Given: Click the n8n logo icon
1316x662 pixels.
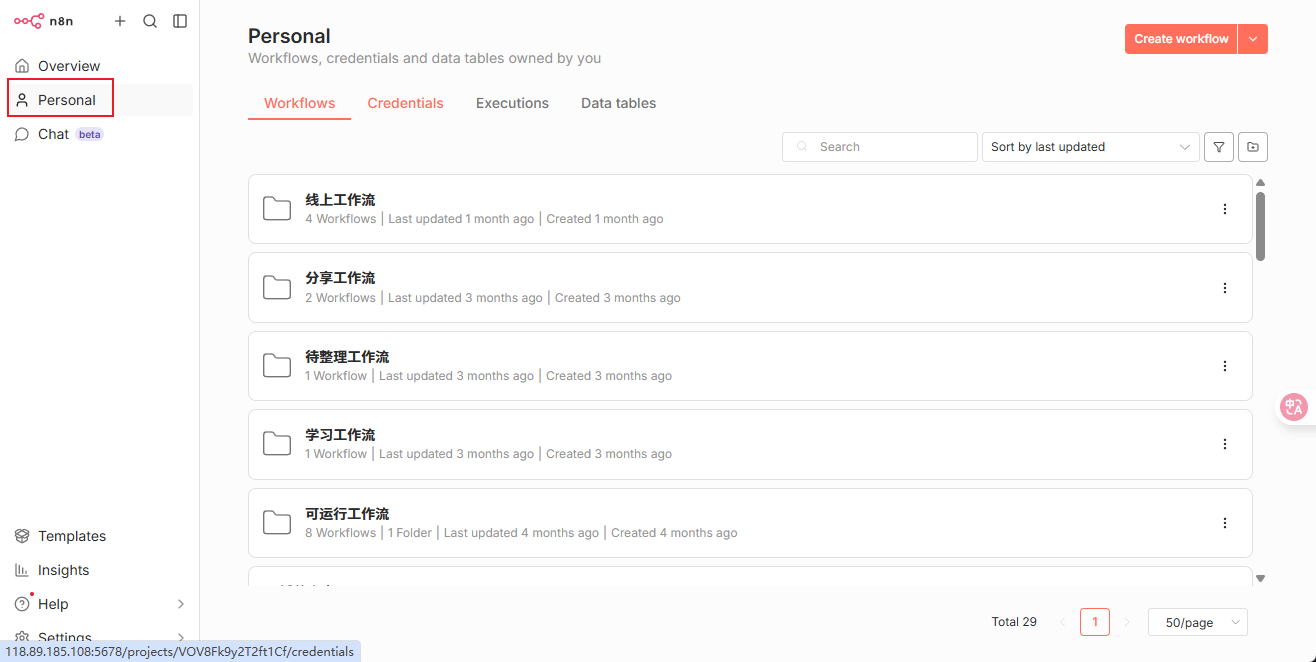Looking at the screenshot, I should [x=29, y=21].
